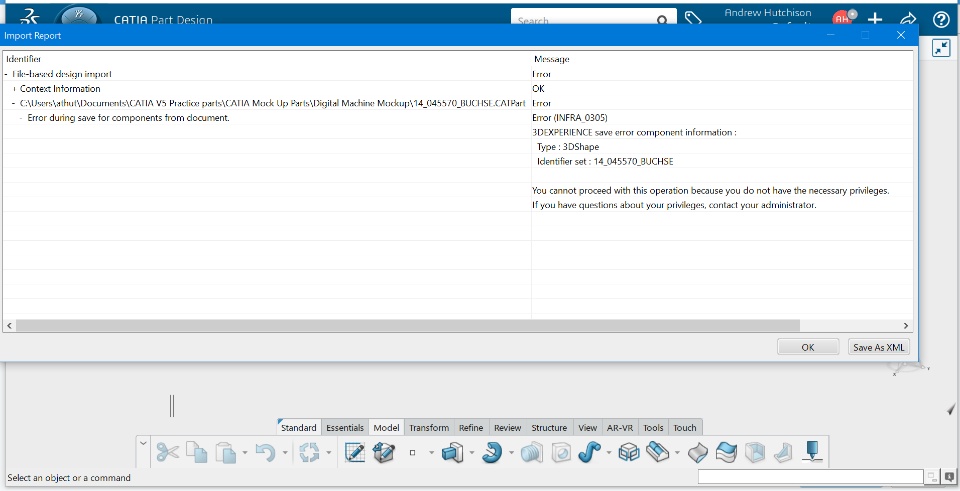The height and width of the screenshot is (491, 960).
Task: Switch to the Essentials tab
Action: tap(345, 428)
